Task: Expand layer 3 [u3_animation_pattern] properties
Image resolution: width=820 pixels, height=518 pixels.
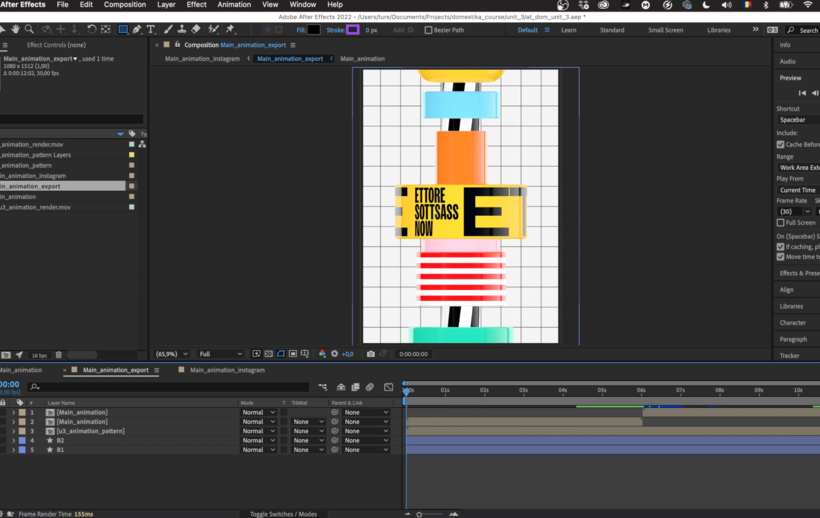Action: [14, 431]
